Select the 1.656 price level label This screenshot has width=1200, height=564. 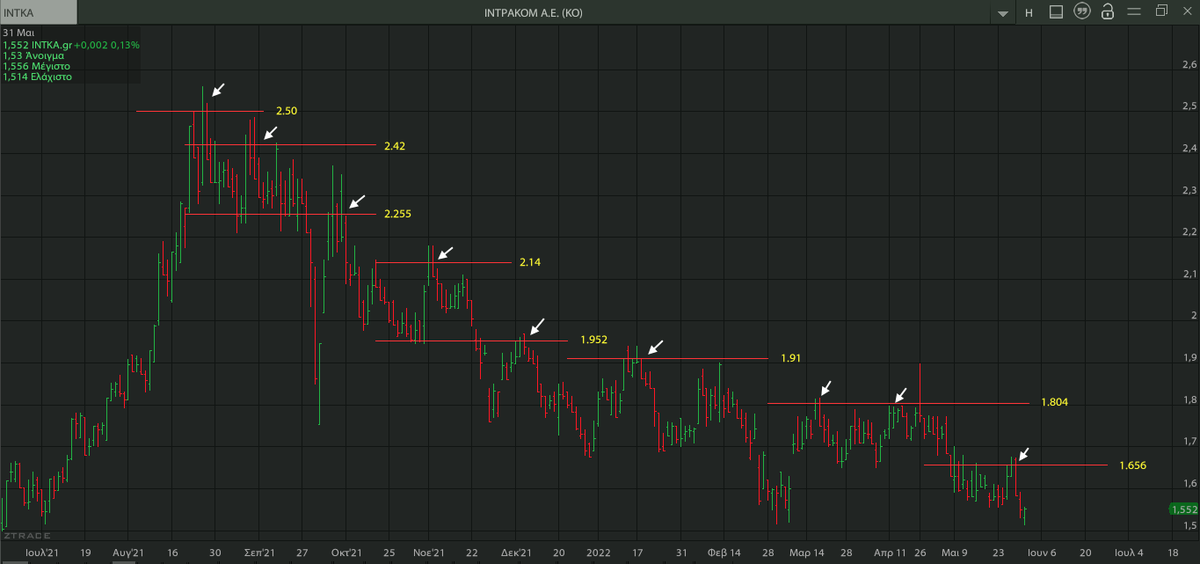(1132, 465)
